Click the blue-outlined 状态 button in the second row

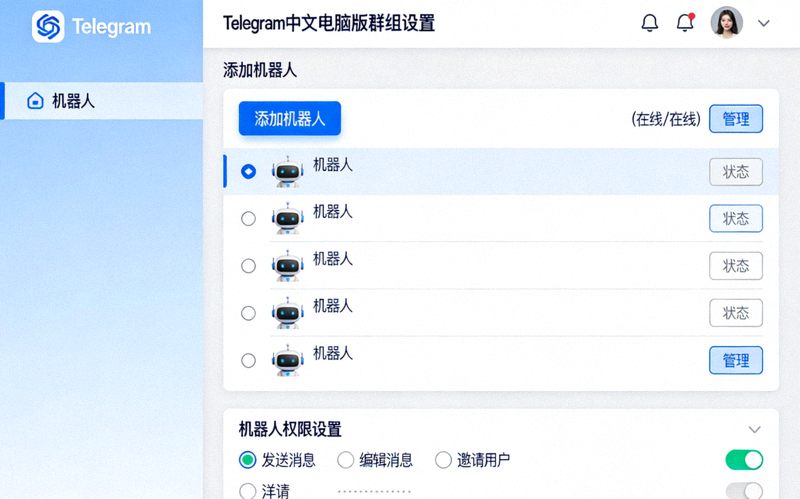click(x=736, y=218)
